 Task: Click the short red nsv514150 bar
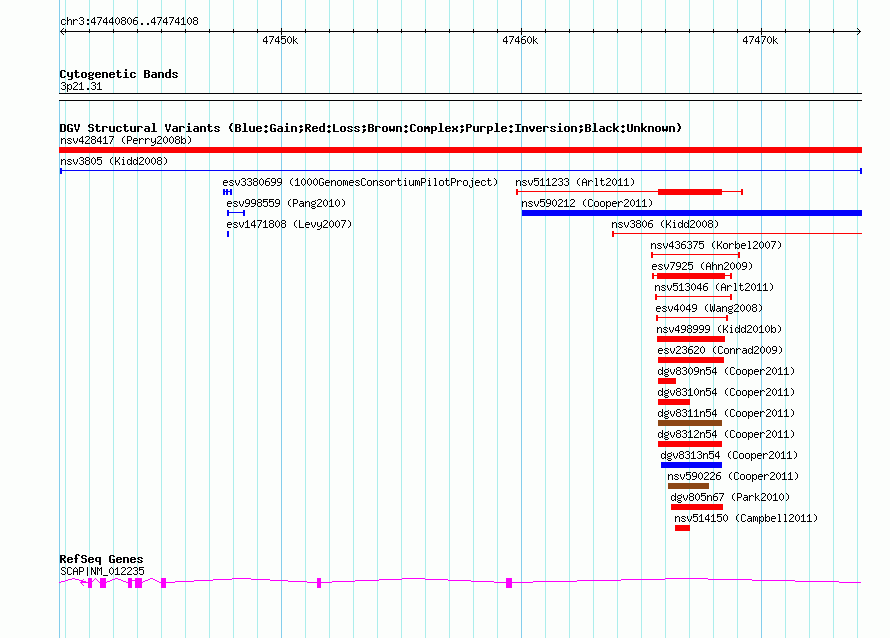pos(682,528)
